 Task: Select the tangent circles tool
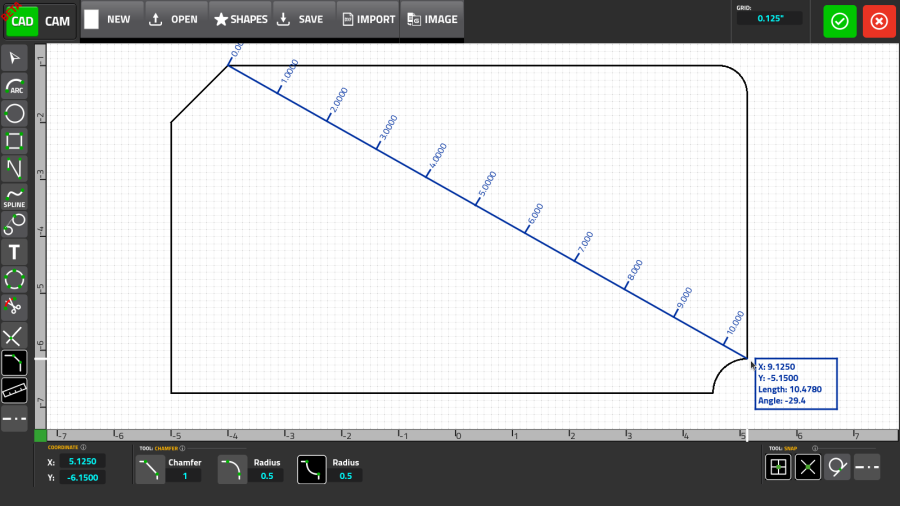14,224
